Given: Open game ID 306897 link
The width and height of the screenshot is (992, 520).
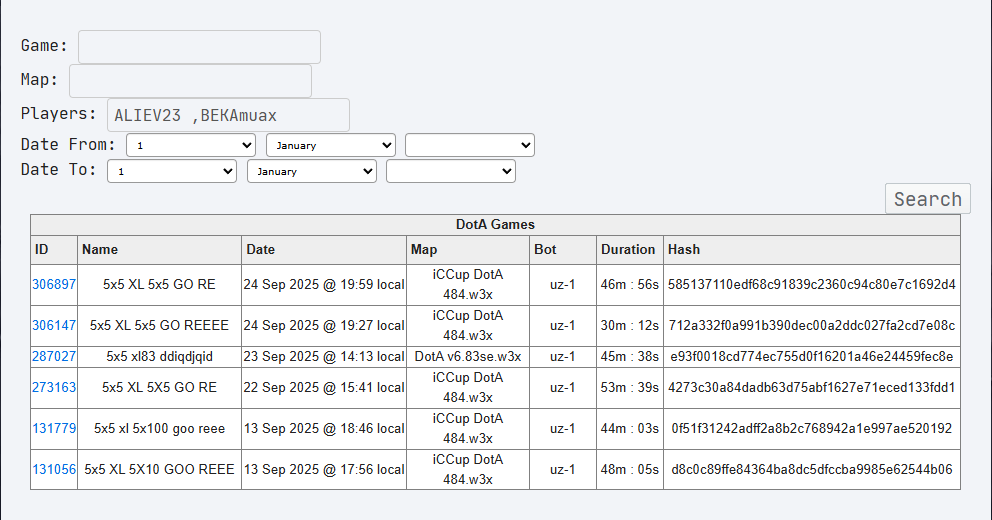Looking at the screenshot, I should click(54, 285).
